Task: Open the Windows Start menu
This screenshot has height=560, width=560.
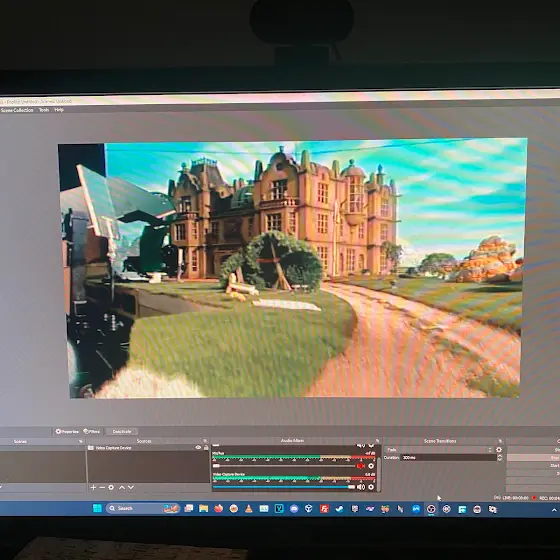Action: [97, 508]
